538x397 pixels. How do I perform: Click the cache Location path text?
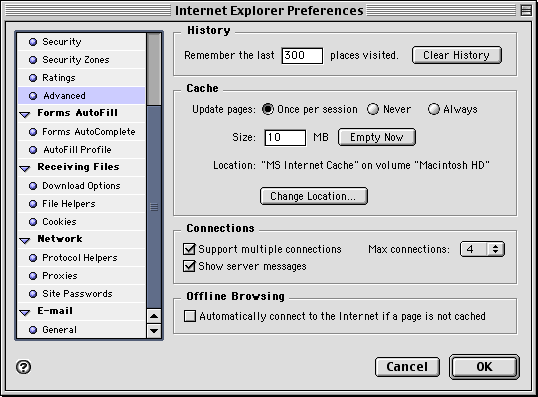pos(376,165)
